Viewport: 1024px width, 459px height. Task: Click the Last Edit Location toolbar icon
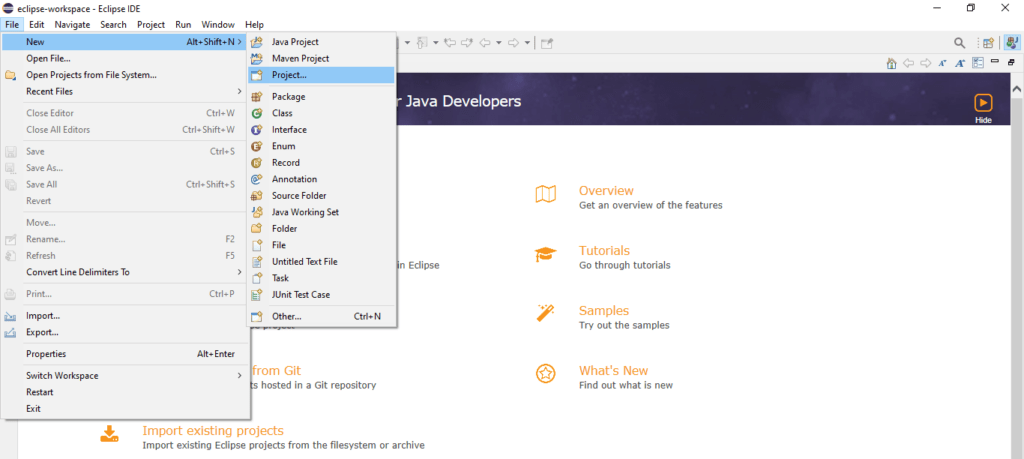[x=450, y=43]
